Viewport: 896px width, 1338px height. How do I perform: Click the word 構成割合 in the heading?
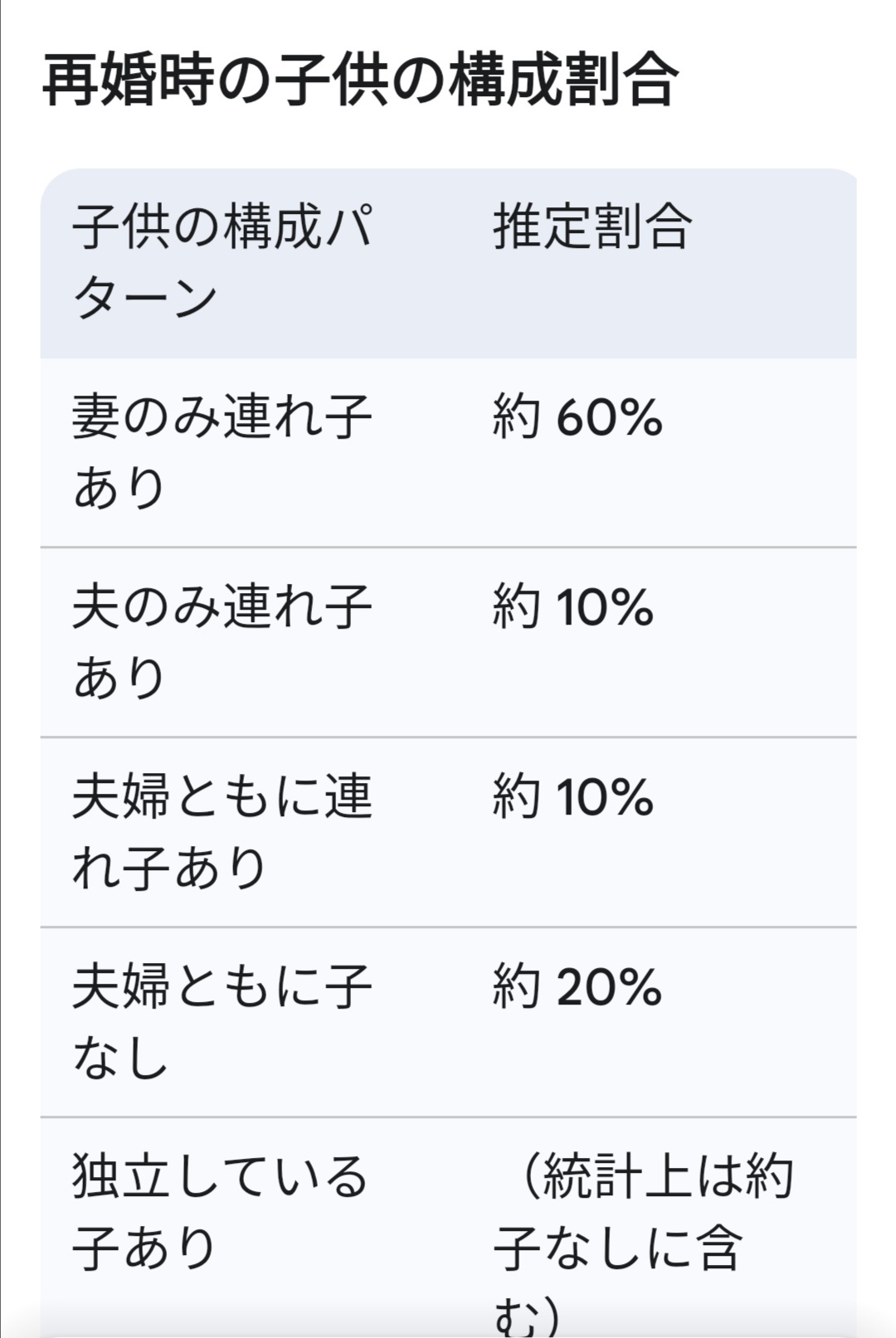click(x=564, y=81)
